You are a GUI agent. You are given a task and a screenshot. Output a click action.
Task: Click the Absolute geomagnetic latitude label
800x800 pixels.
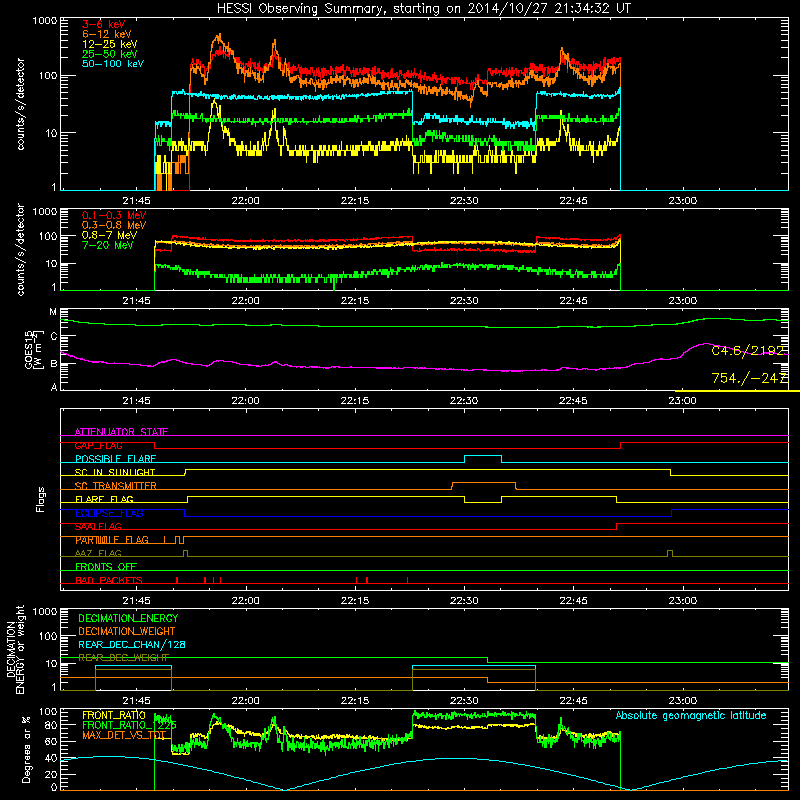coord(691,716)
